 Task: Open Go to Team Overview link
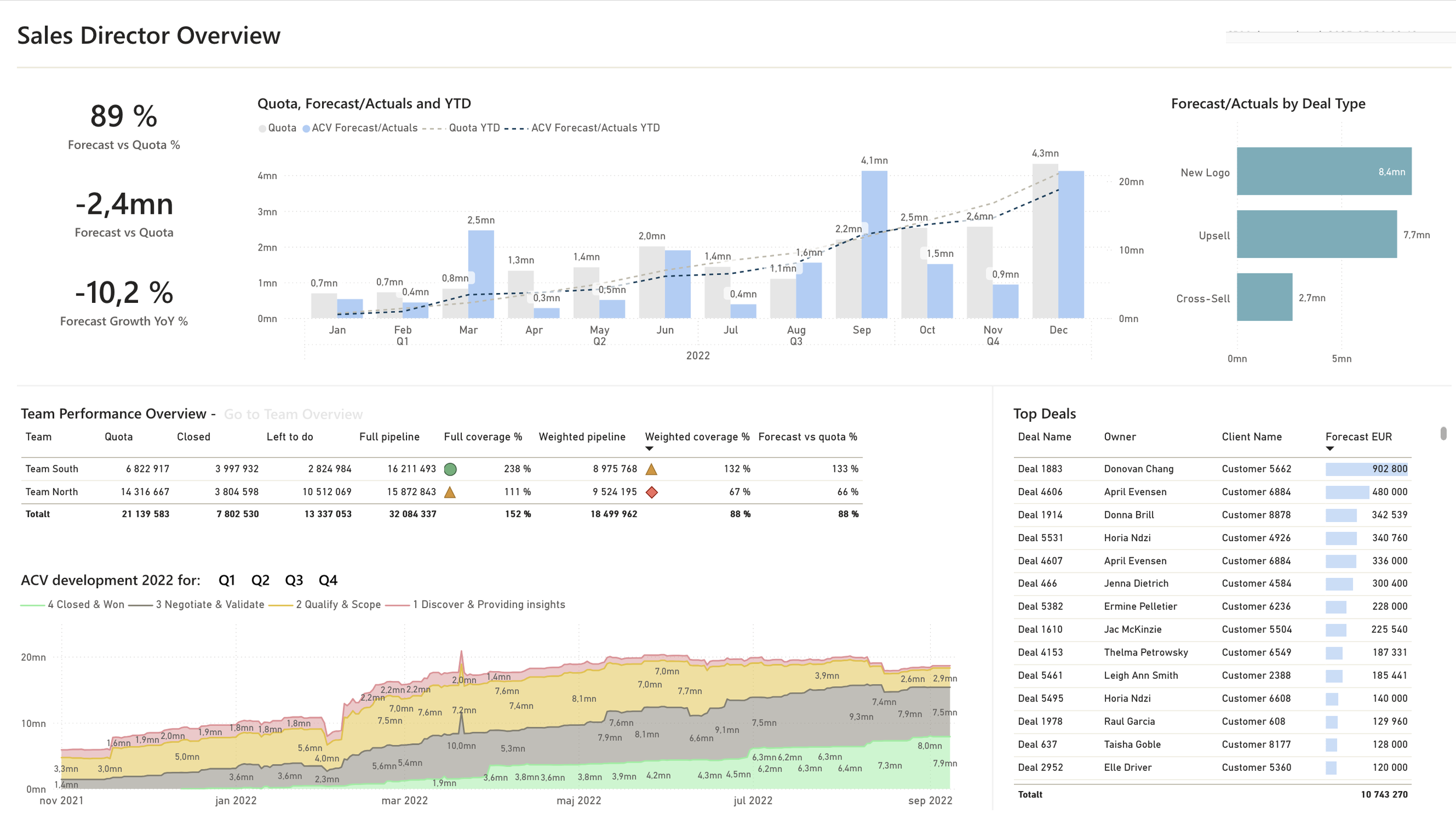(x=293, y=414)
